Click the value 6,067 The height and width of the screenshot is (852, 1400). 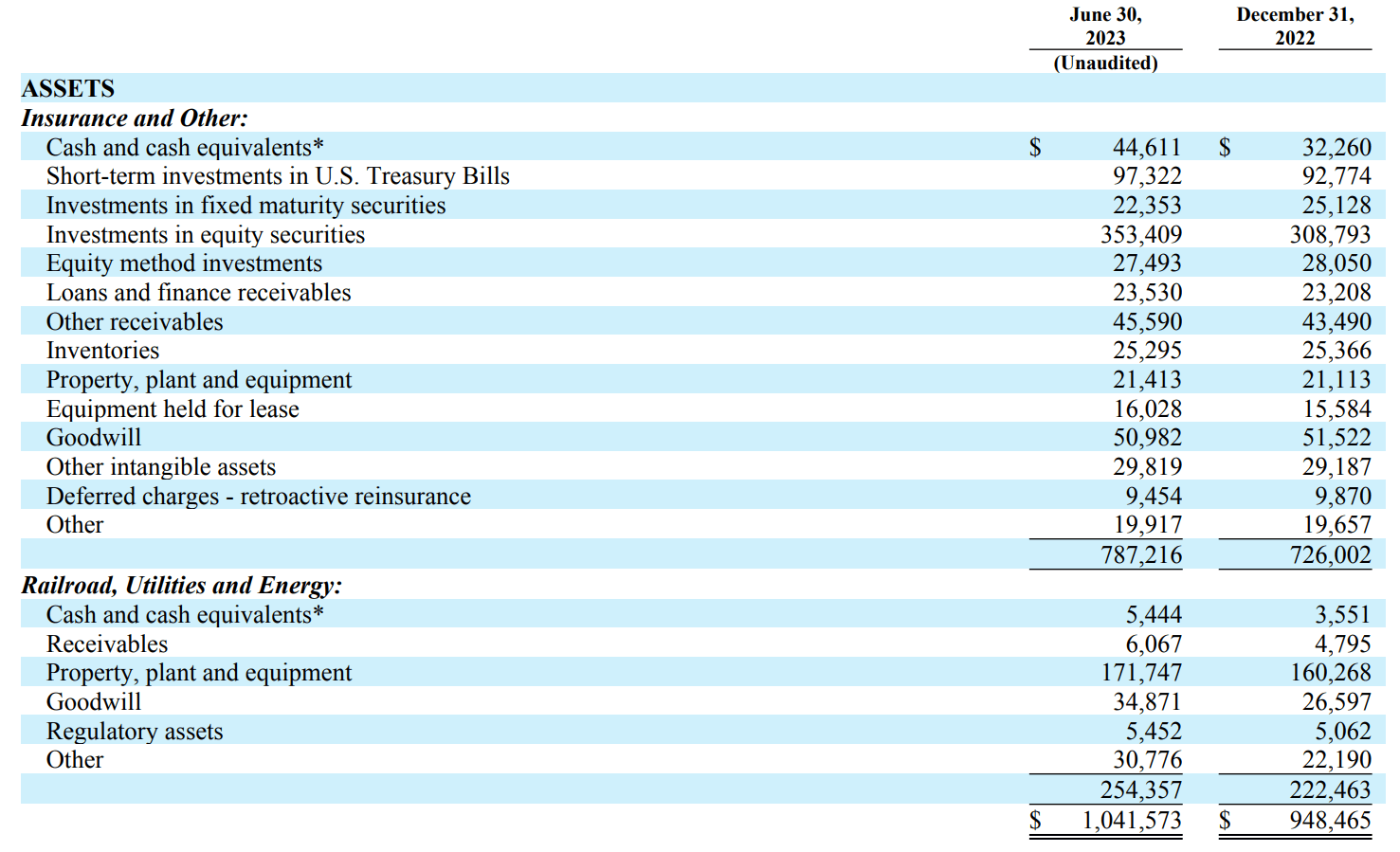click(1154, 644)
